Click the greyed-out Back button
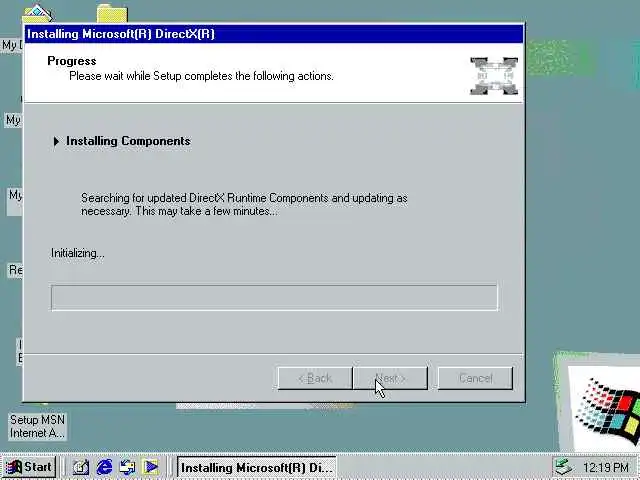 pos(315,378)
